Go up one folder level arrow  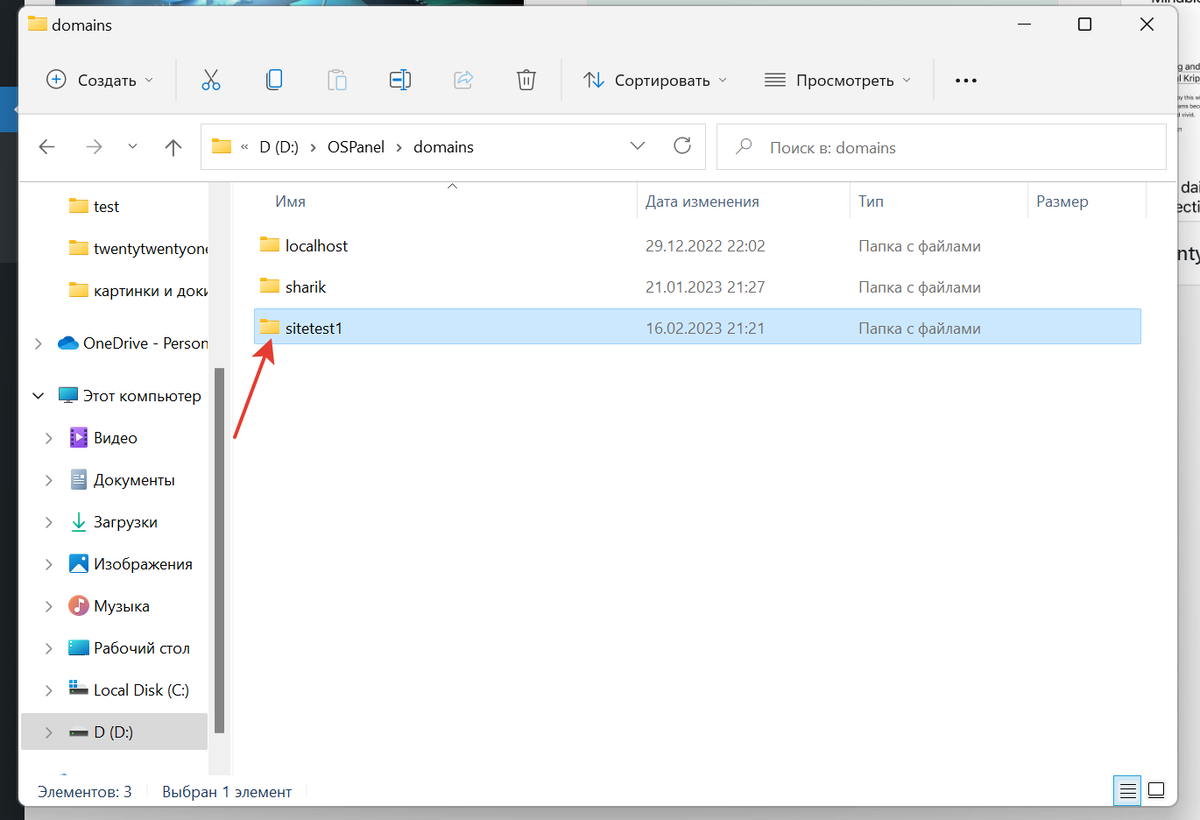173,147
